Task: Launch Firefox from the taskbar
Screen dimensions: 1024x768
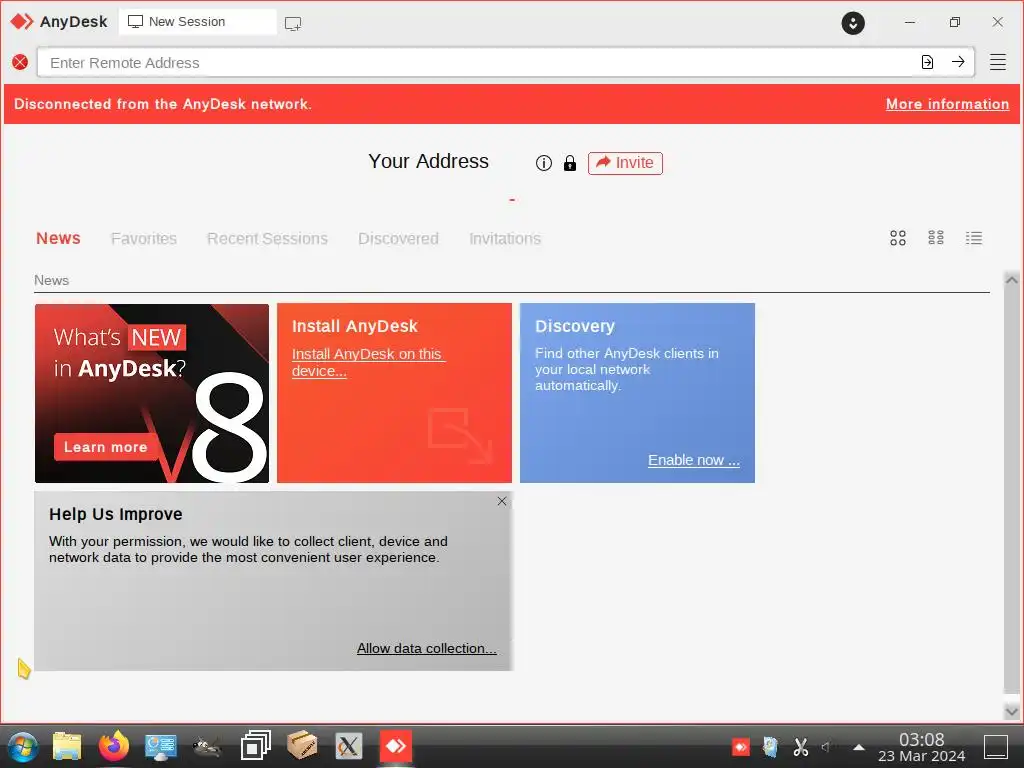Action: coord(114,746)
